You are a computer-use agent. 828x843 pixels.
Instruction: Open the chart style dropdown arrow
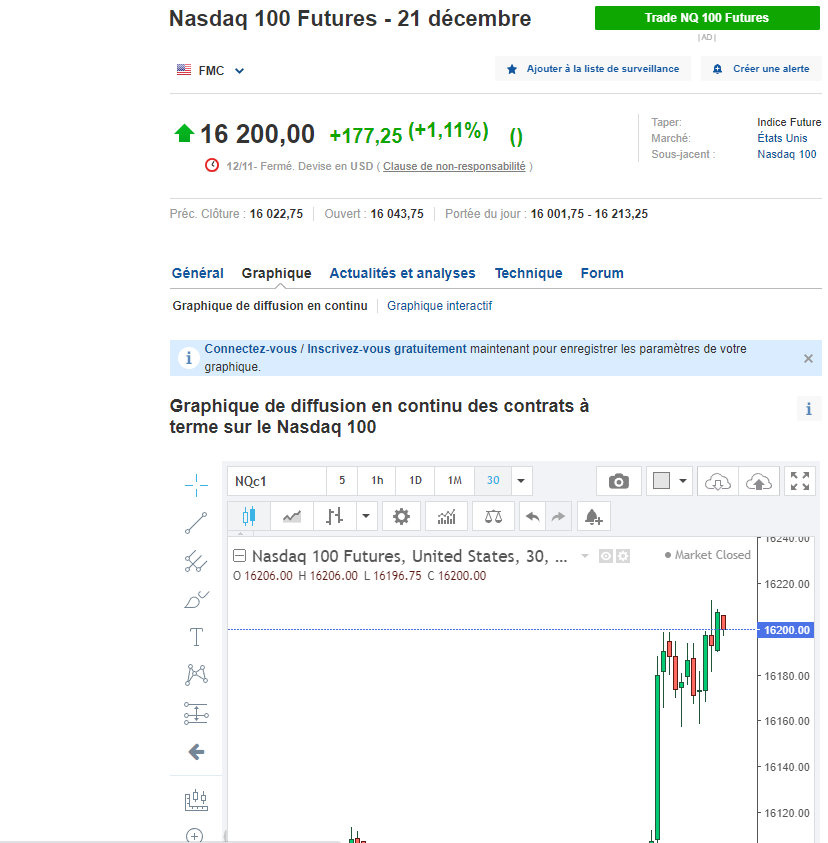pos(366,517)
